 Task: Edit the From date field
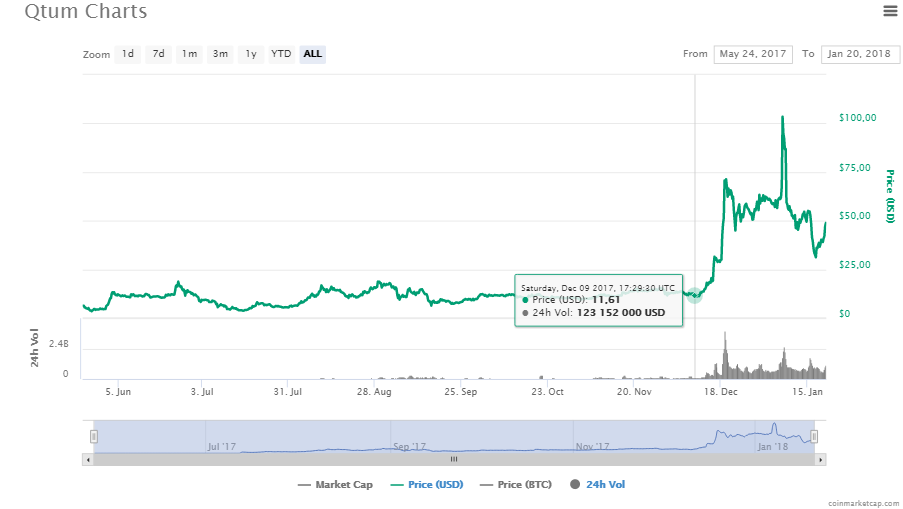752,54
